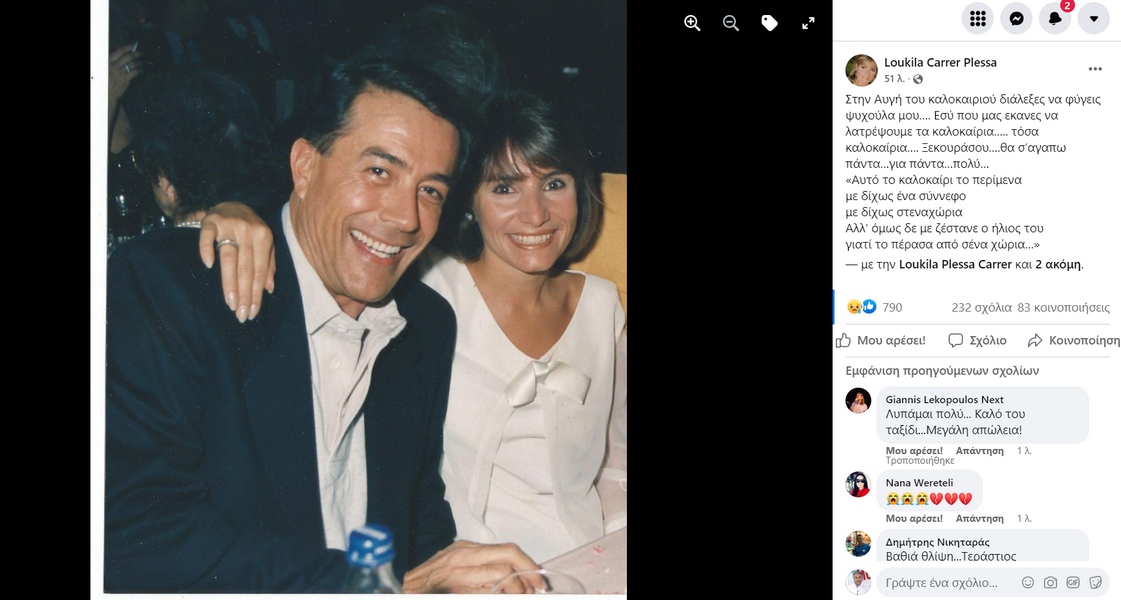The width and height of the screenshot is (1121, 600).
Task: Share the post via Κοινοποίηση
Action: 1073,340
